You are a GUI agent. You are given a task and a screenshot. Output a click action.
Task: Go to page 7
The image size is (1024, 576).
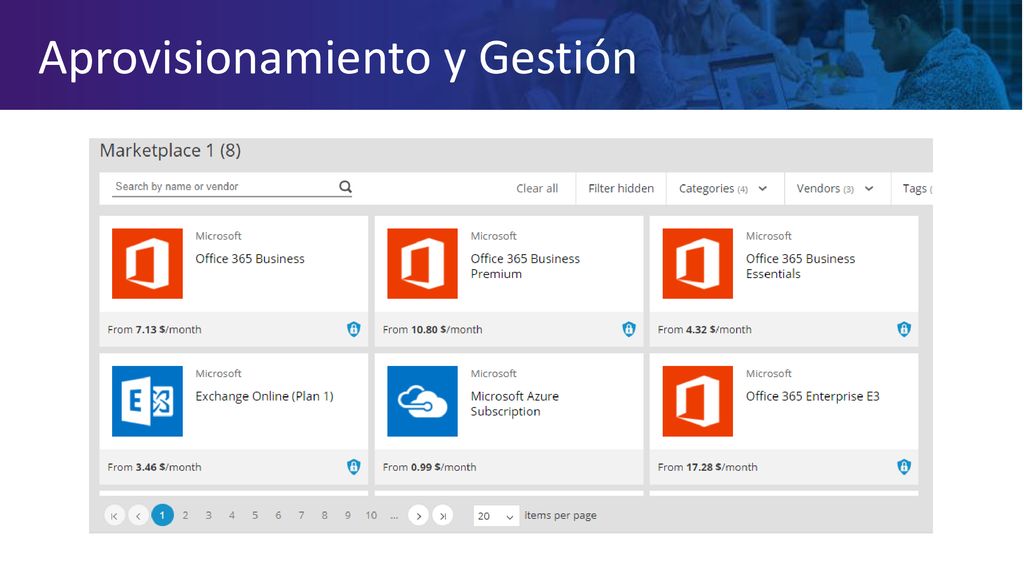pos(301,515)
